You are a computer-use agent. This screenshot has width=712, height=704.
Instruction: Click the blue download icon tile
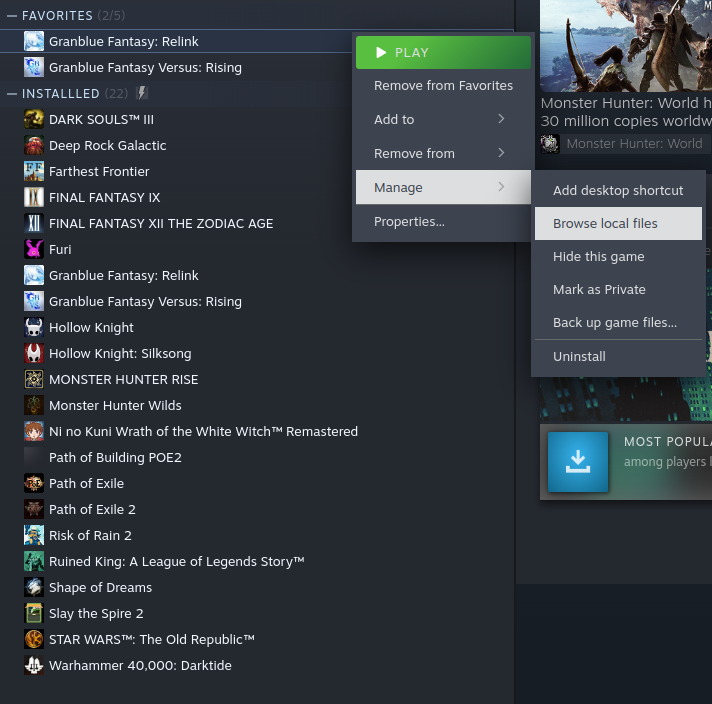578,462
